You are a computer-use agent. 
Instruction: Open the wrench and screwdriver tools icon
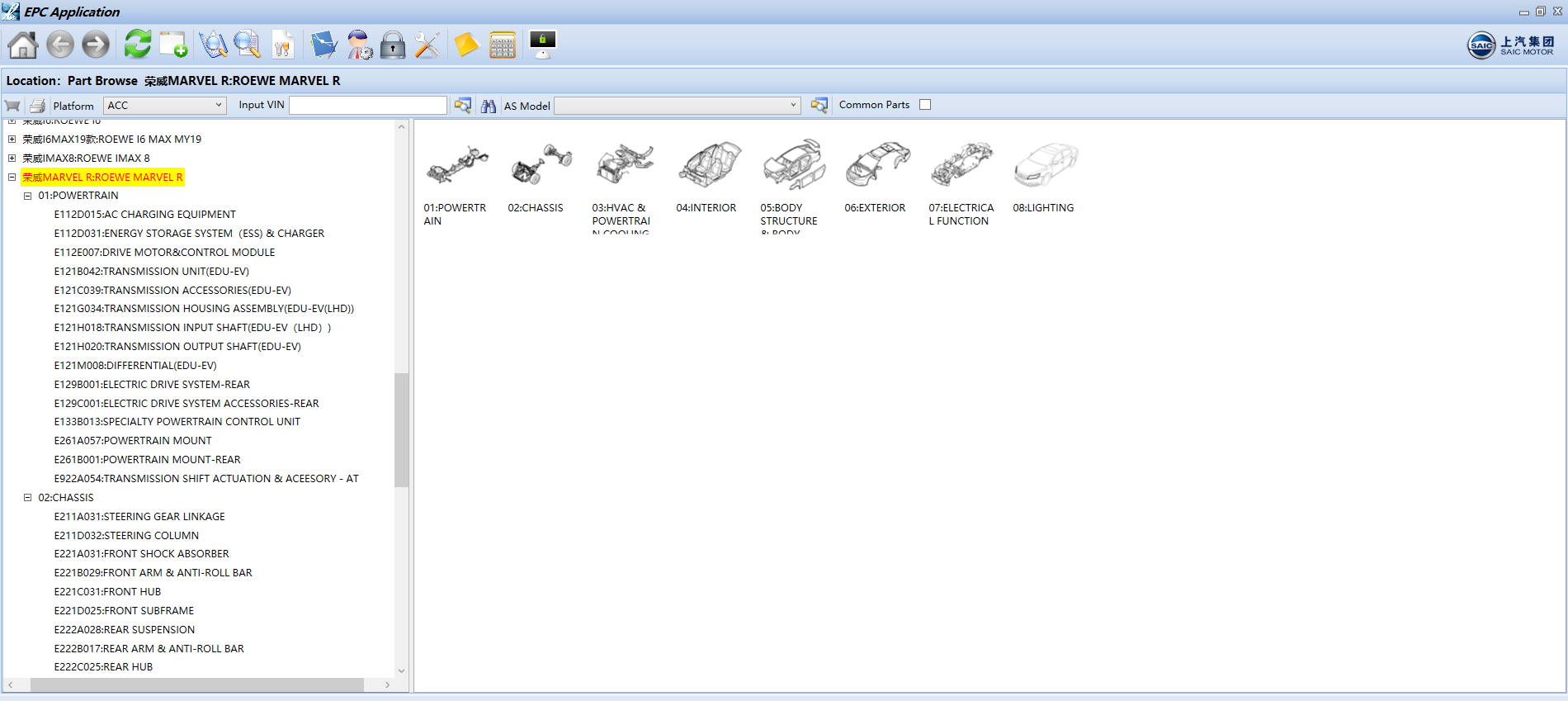[x=427, y=45]
